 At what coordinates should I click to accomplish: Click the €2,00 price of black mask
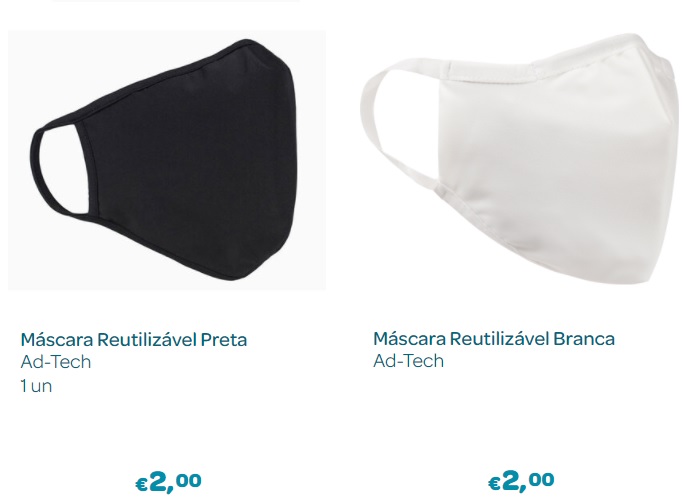pyautogui.click(x=168, y=481)
